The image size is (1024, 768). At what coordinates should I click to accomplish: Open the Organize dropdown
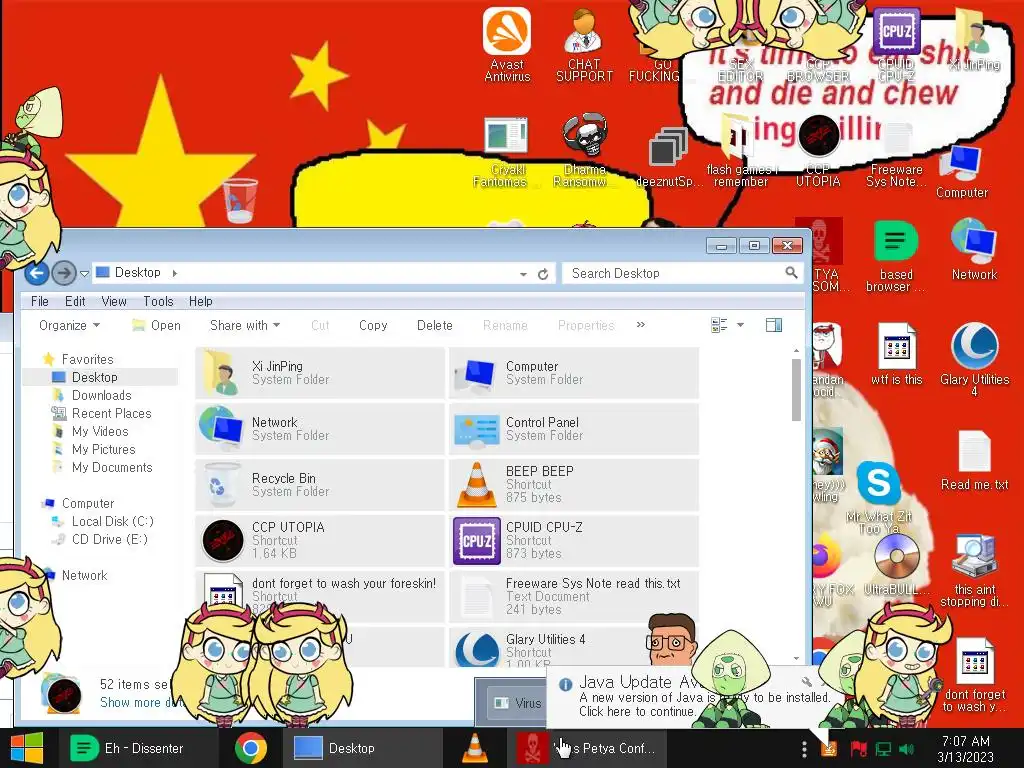coord(69,325)
